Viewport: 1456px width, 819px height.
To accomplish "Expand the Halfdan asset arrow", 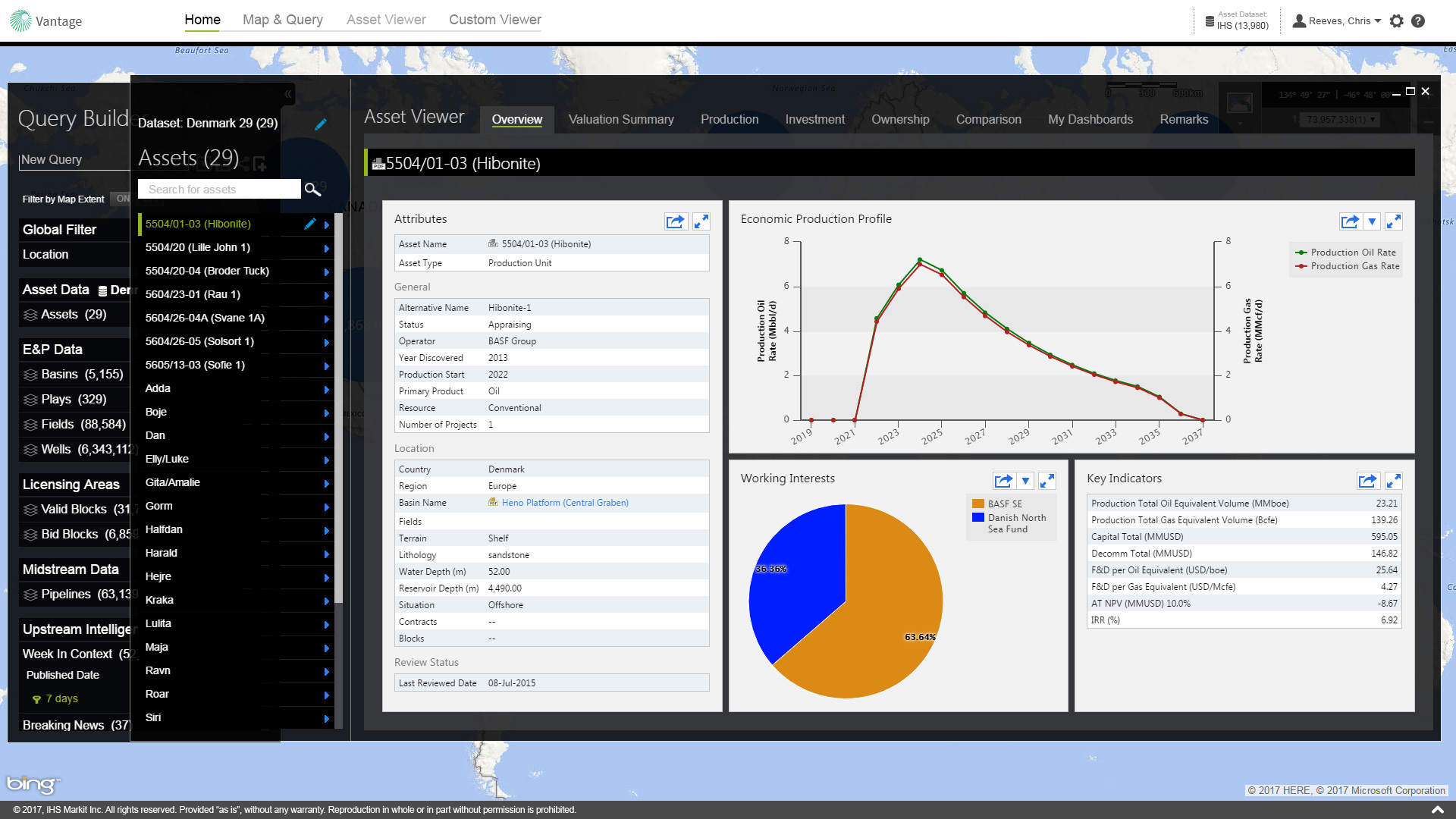I will 327,531.
